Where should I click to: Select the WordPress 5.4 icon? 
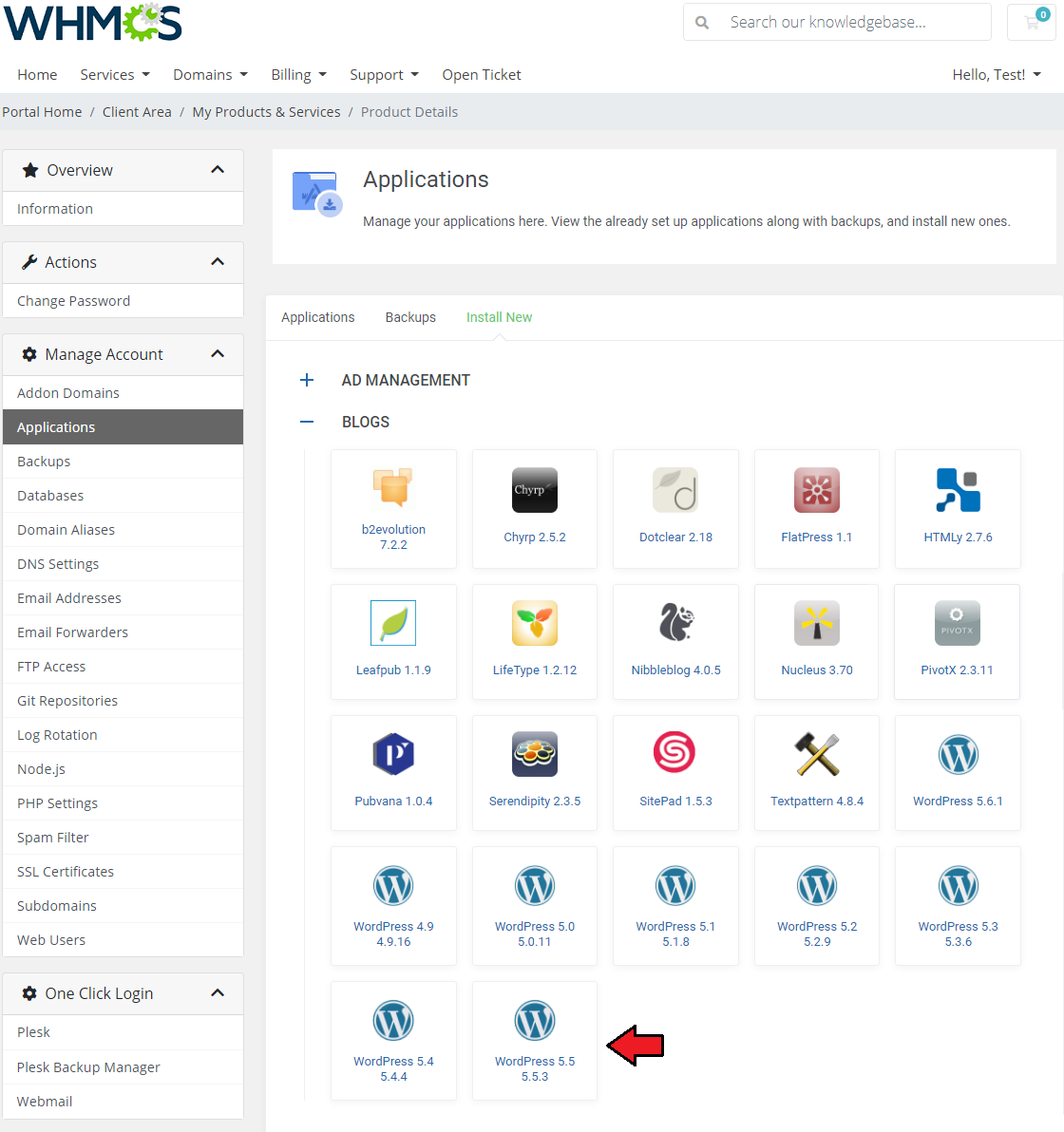[x=393, y=1021]
